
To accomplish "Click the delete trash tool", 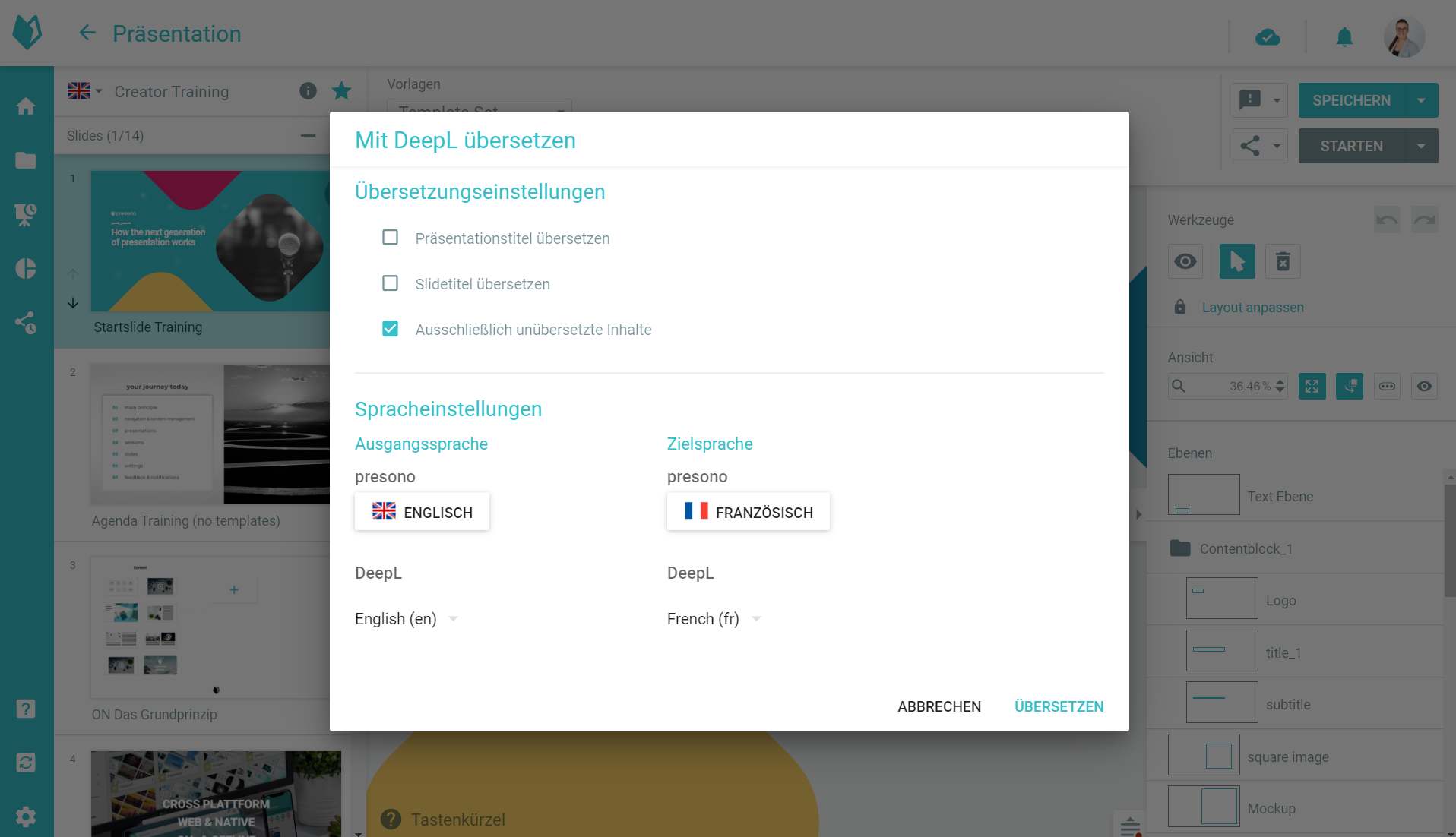I will coord(1283,261).
